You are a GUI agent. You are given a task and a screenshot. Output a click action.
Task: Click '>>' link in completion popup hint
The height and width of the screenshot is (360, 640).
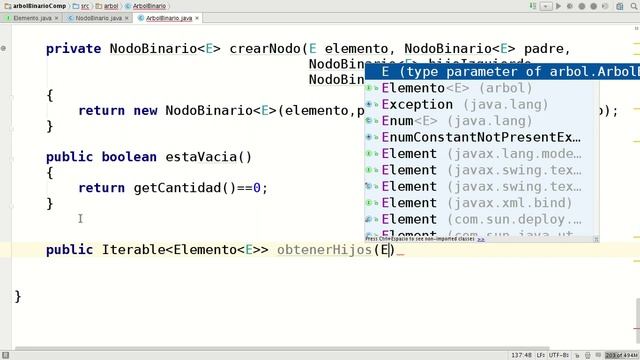coord(481,239)
